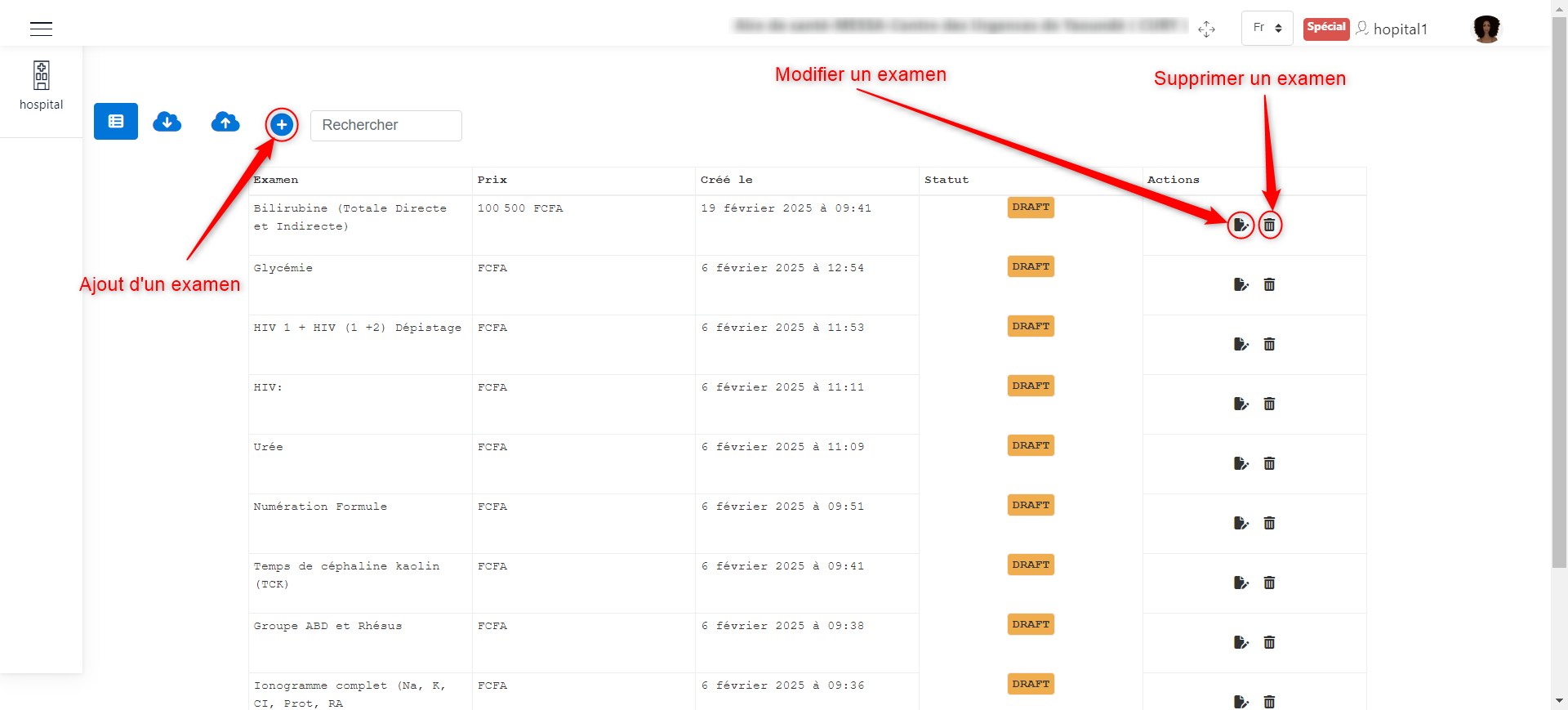Viewport: 1568px width, 710px height.
Task: Edit the HIV: exam row
Action: pos(1241,404)
